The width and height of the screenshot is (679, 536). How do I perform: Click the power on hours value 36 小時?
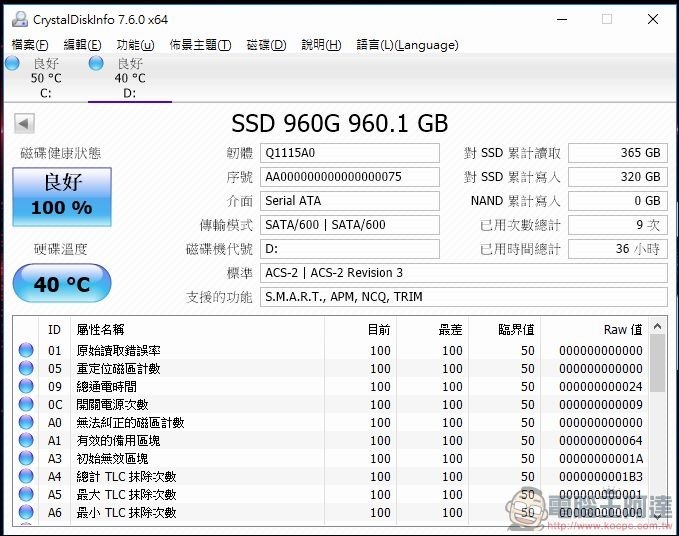pyautogui.click(x=618, y=249)
